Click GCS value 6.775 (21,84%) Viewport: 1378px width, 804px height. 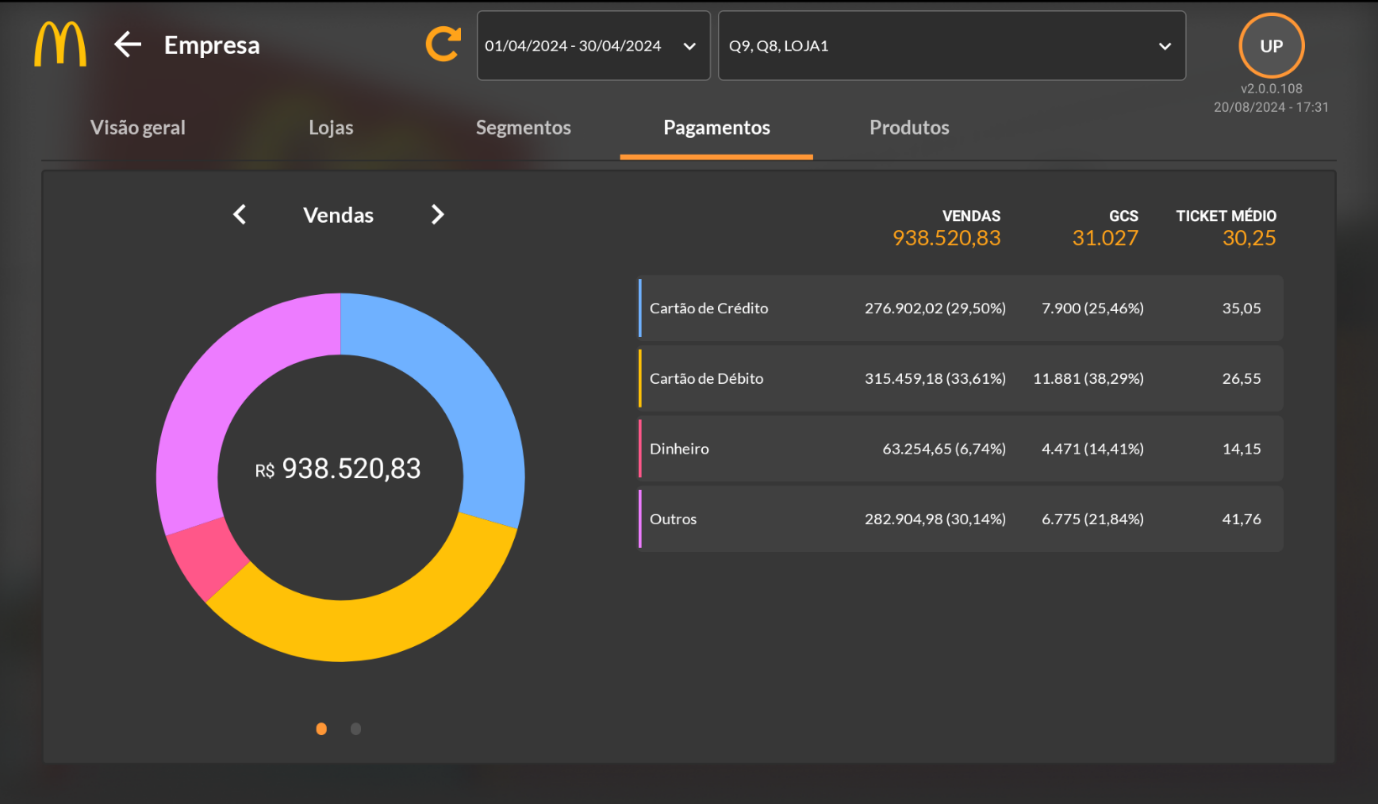pos(1093,518)
